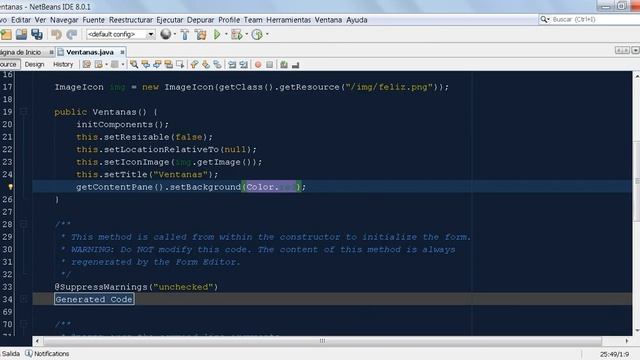Open the Herramientas menu
The image size is (640, 360).
pos(288,20)
